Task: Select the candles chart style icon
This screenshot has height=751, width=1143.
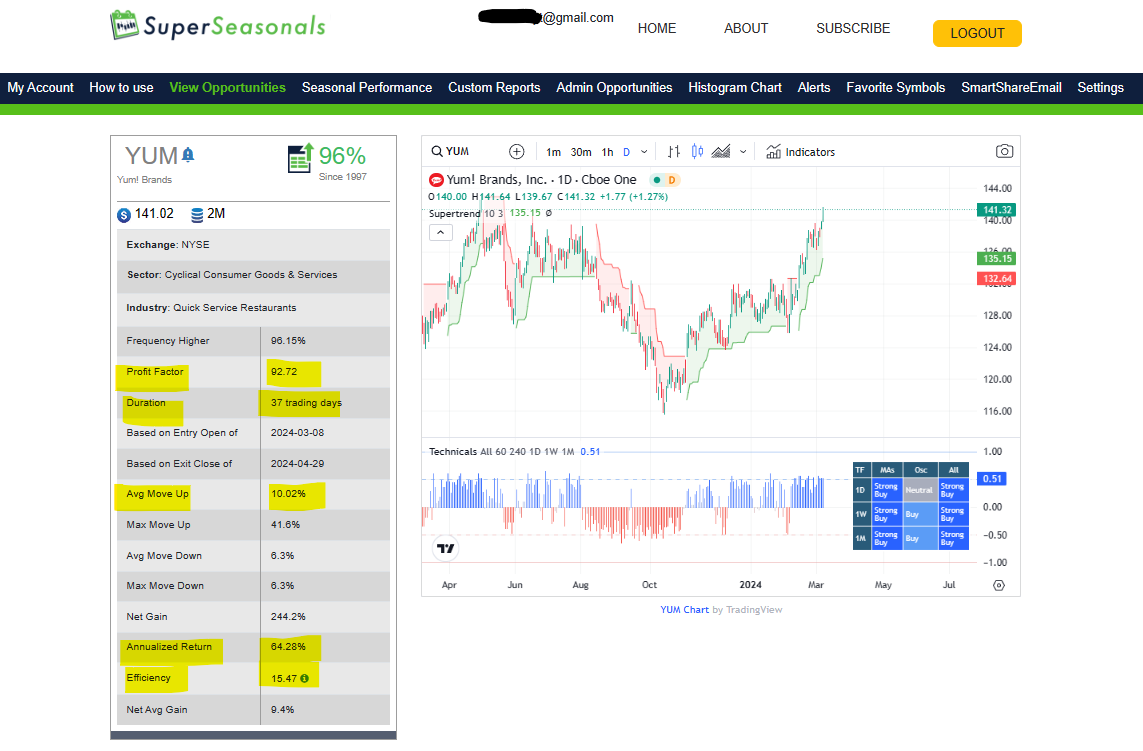Action: (697, 152)
